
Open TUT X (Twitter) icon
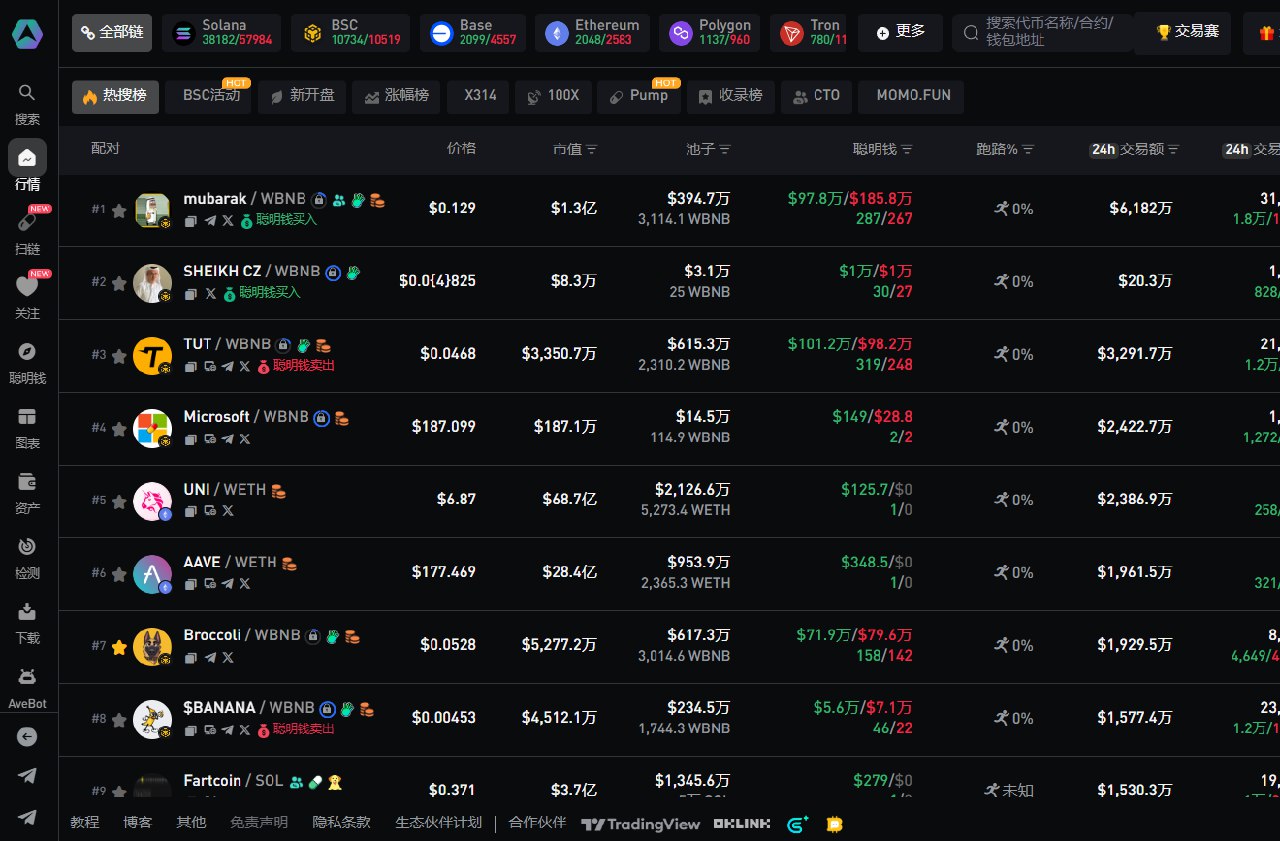(245, 366)
